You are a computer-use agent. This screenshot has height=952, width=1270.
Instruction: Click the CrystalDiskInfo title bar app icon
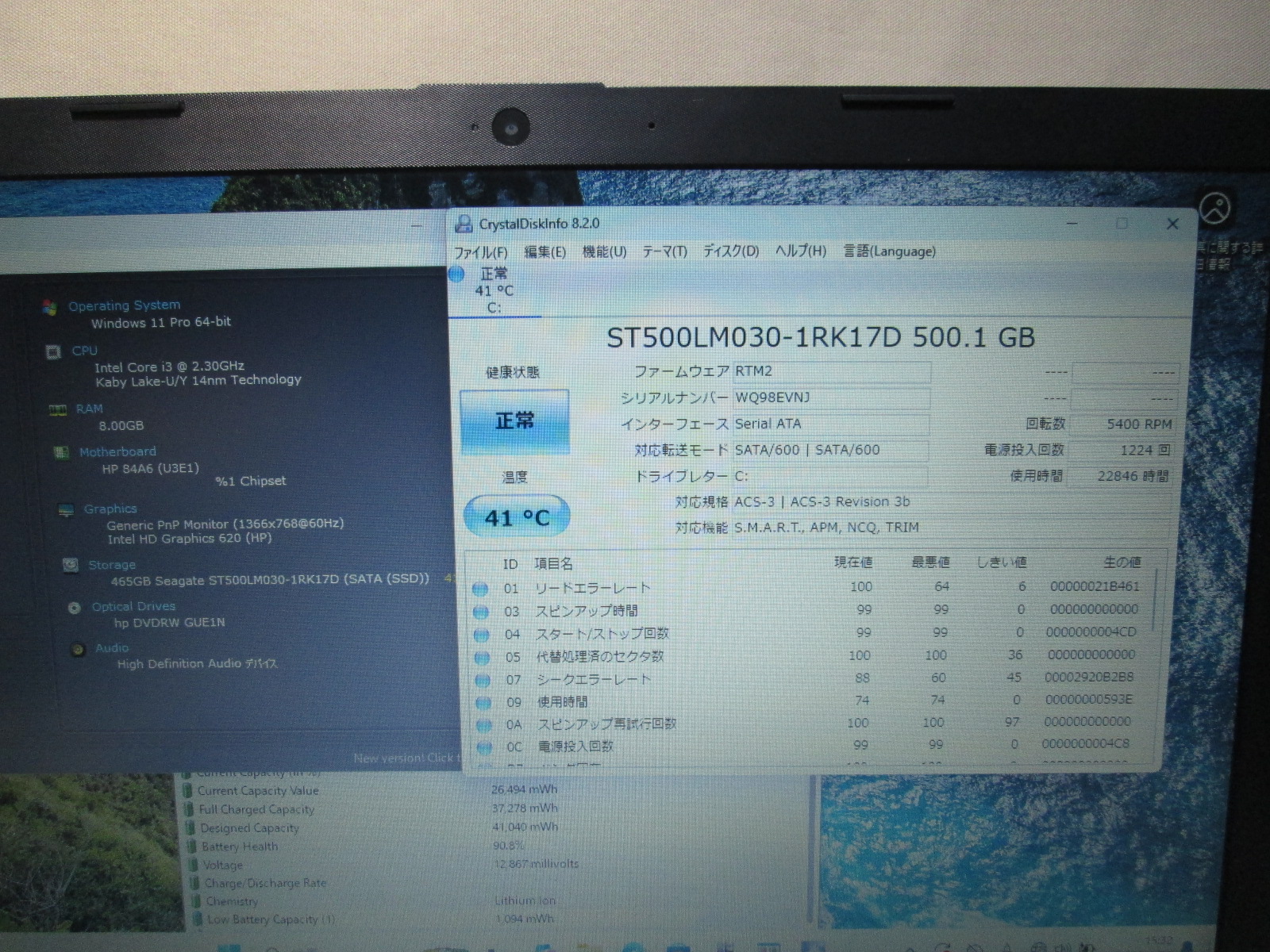point(463,225)
